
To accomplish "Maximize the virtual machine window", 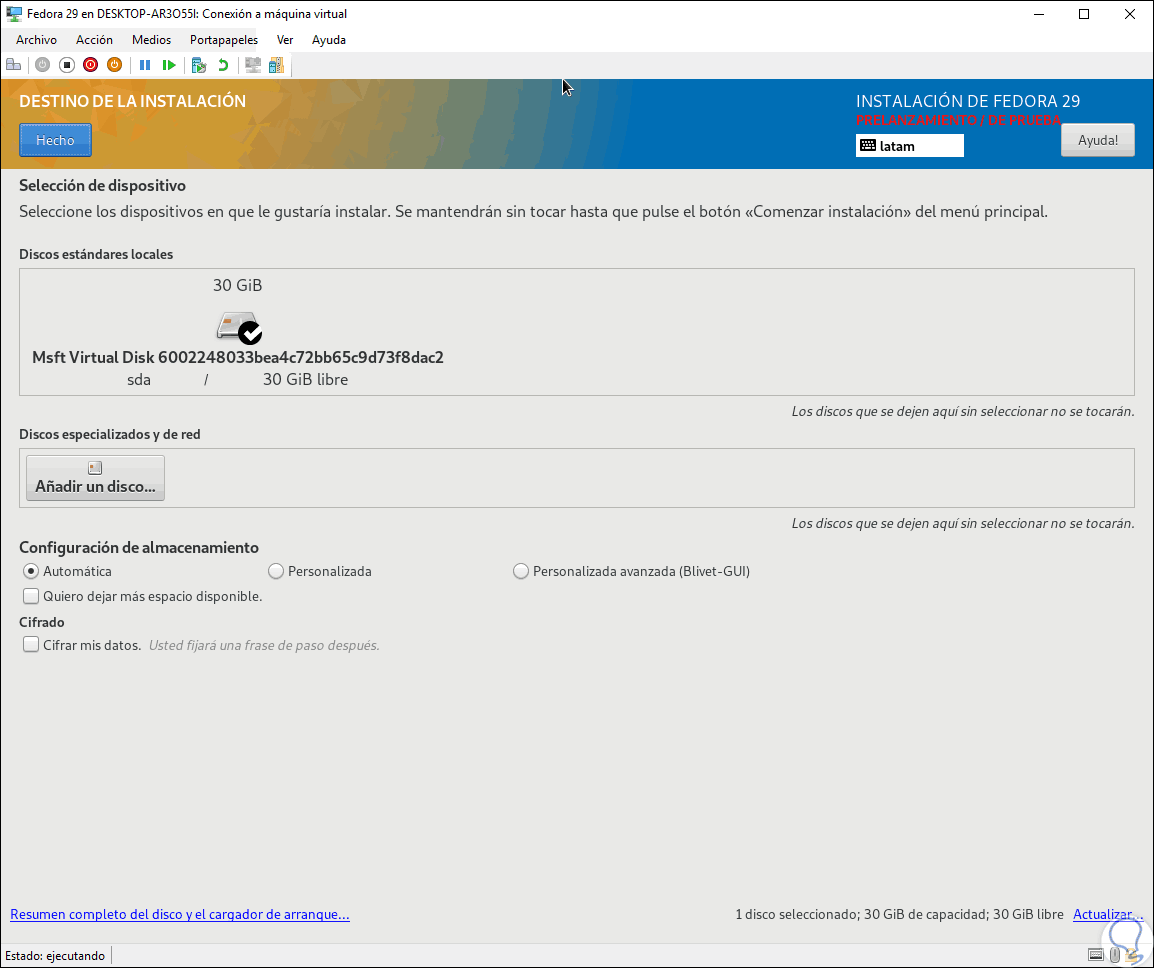I will tap(1084, 14).
